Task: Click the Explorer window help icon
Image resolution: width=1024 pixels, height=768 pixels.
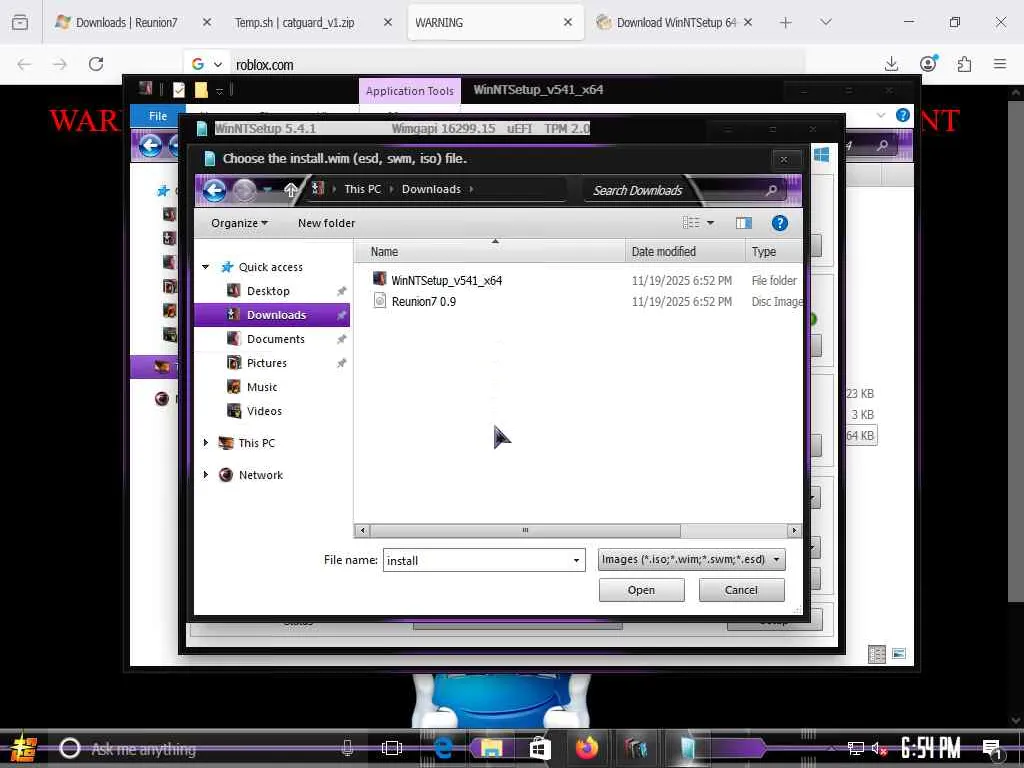Action: 903,115
